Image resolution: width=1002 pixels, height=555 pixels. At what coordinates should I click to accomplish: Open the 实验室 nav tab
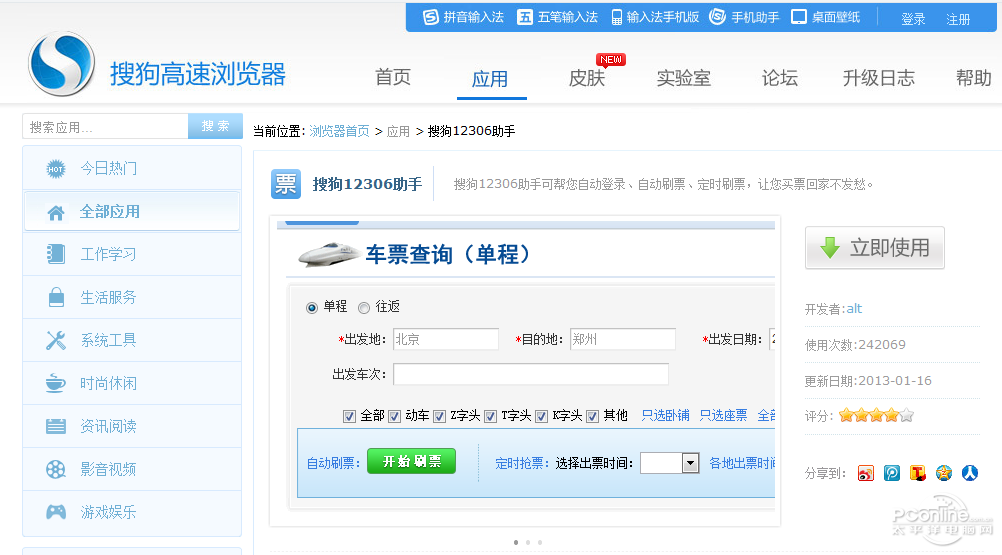point(684,78)
